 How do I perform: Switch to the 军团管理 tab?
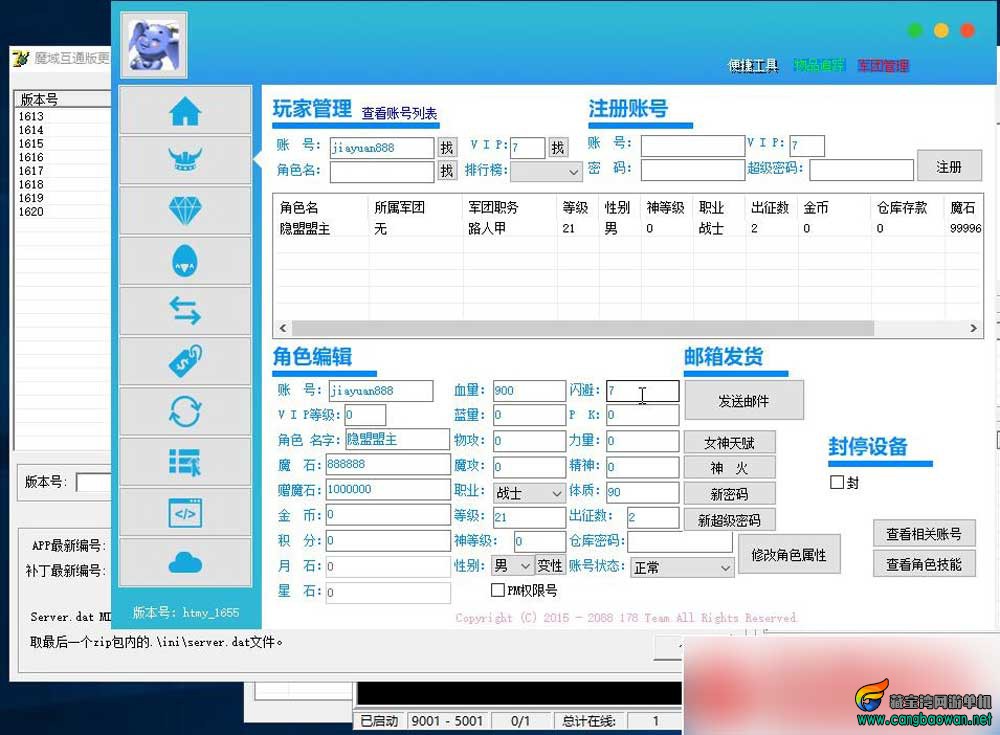(x=882, y=66)
